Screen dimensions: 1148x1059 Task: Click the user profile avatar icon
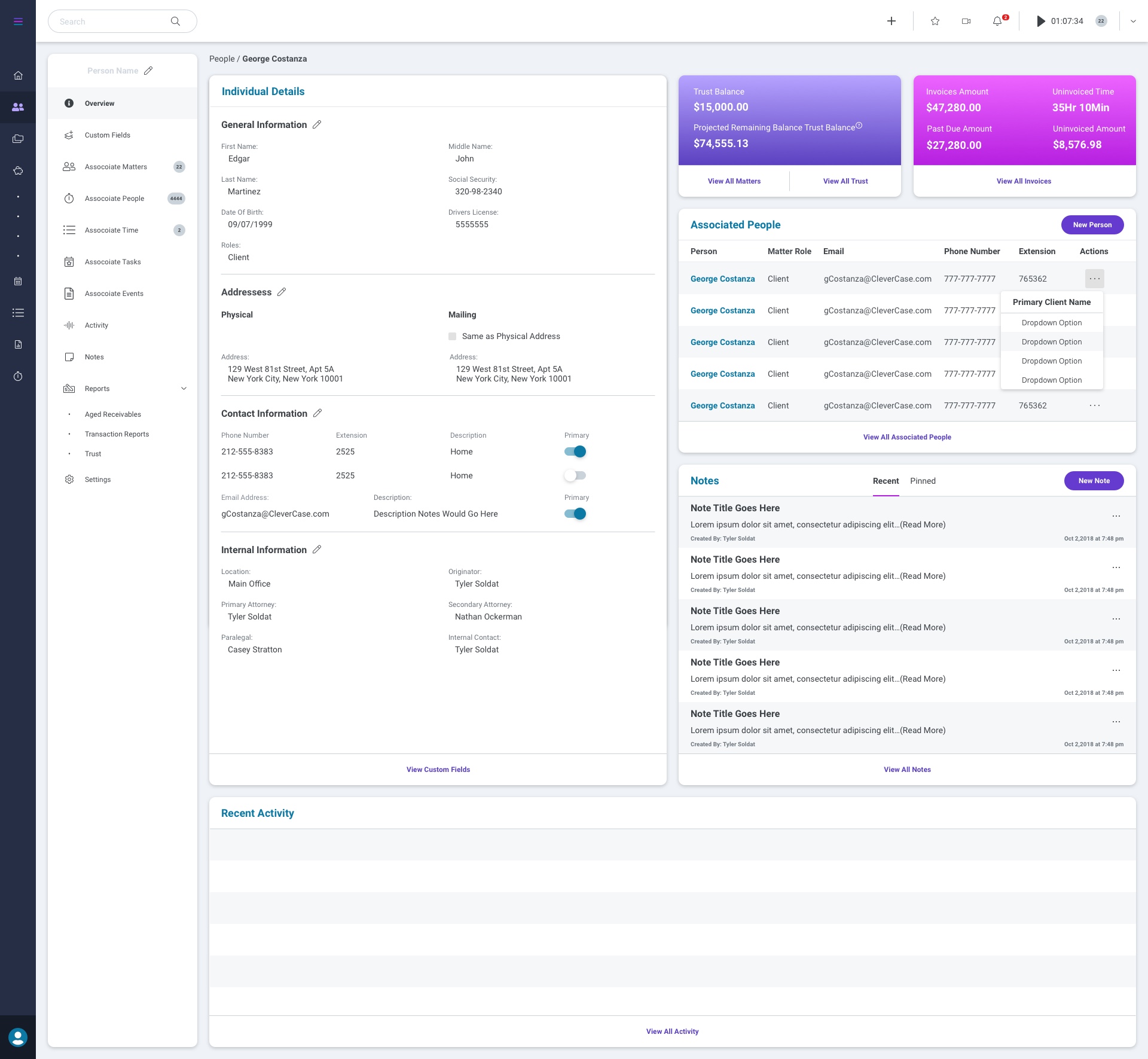coord(18,1037)
